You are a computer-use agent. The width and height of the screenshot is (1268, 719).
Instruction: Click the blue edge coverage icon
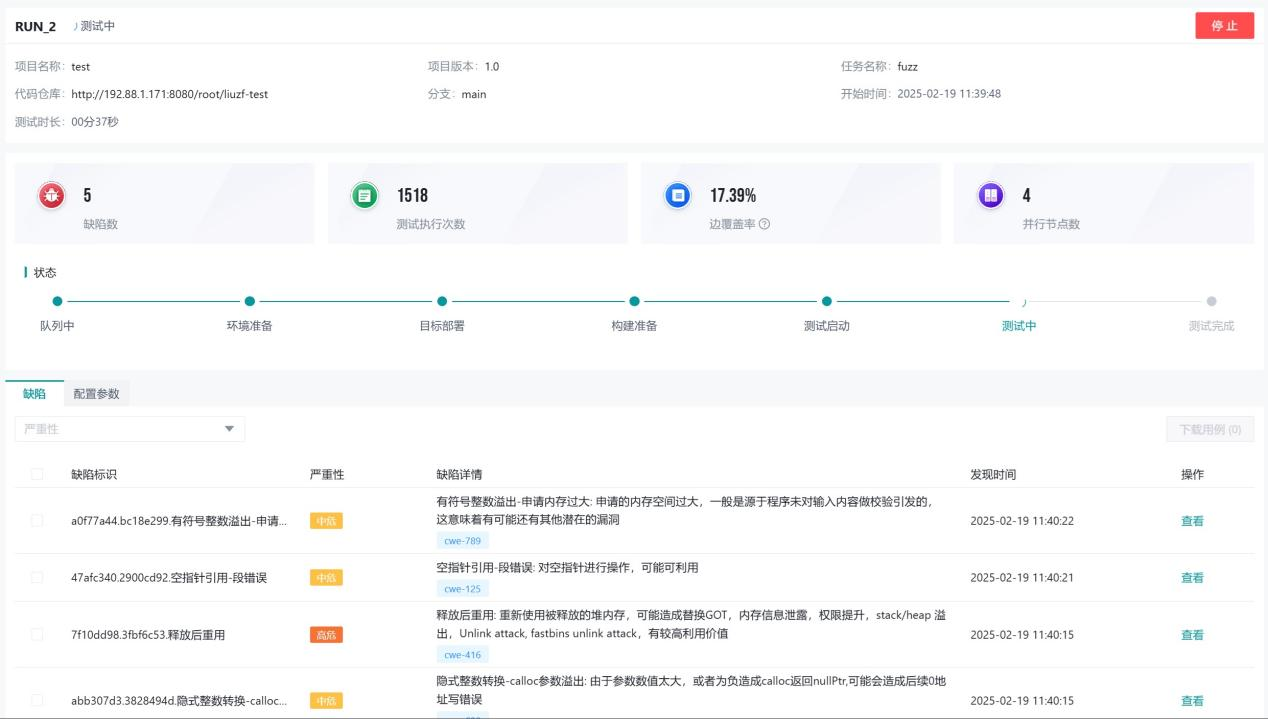(678, 196)
